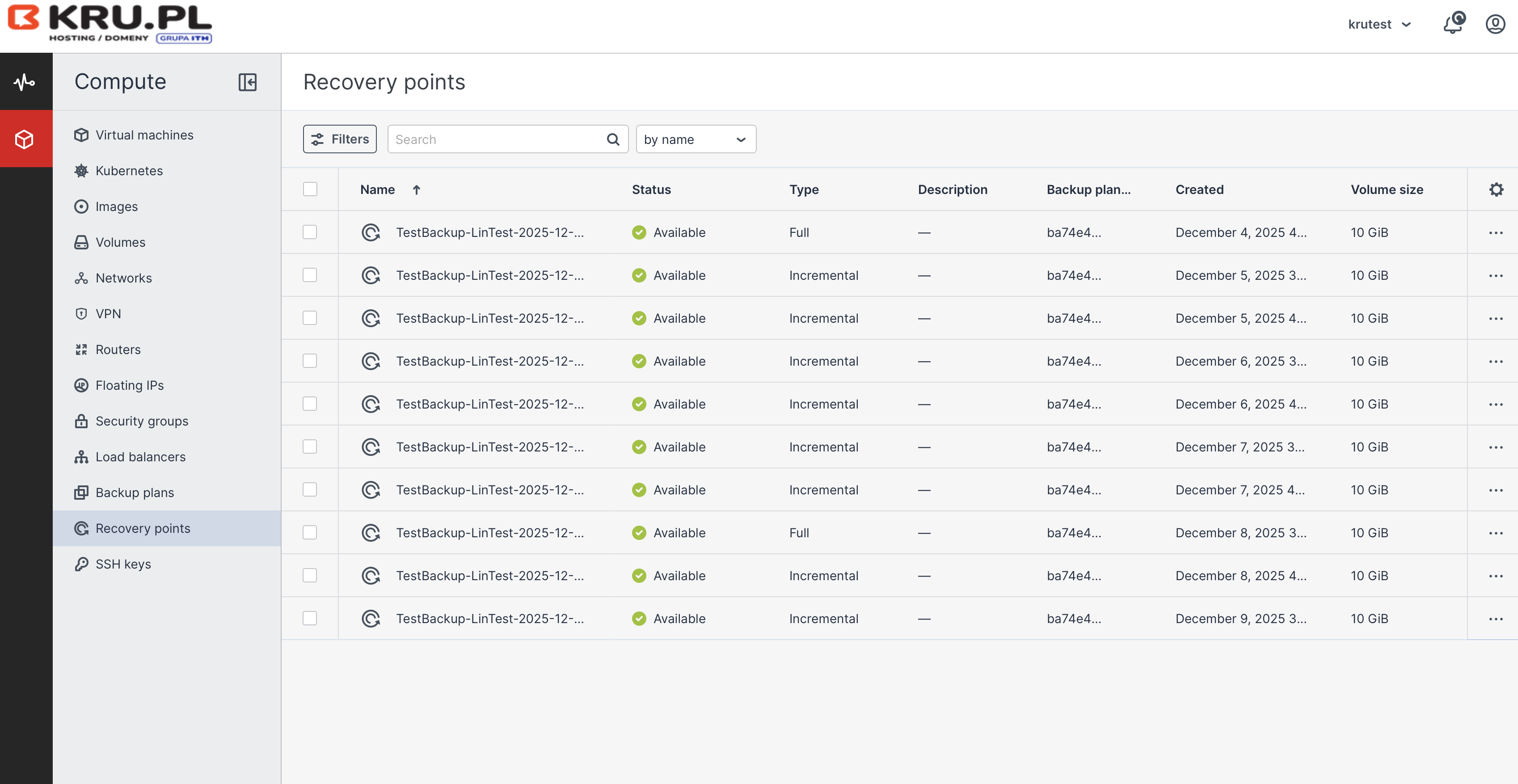Focus the Search input field
The height and width of the screenshot is (784, 1518).
coord(495,140)
